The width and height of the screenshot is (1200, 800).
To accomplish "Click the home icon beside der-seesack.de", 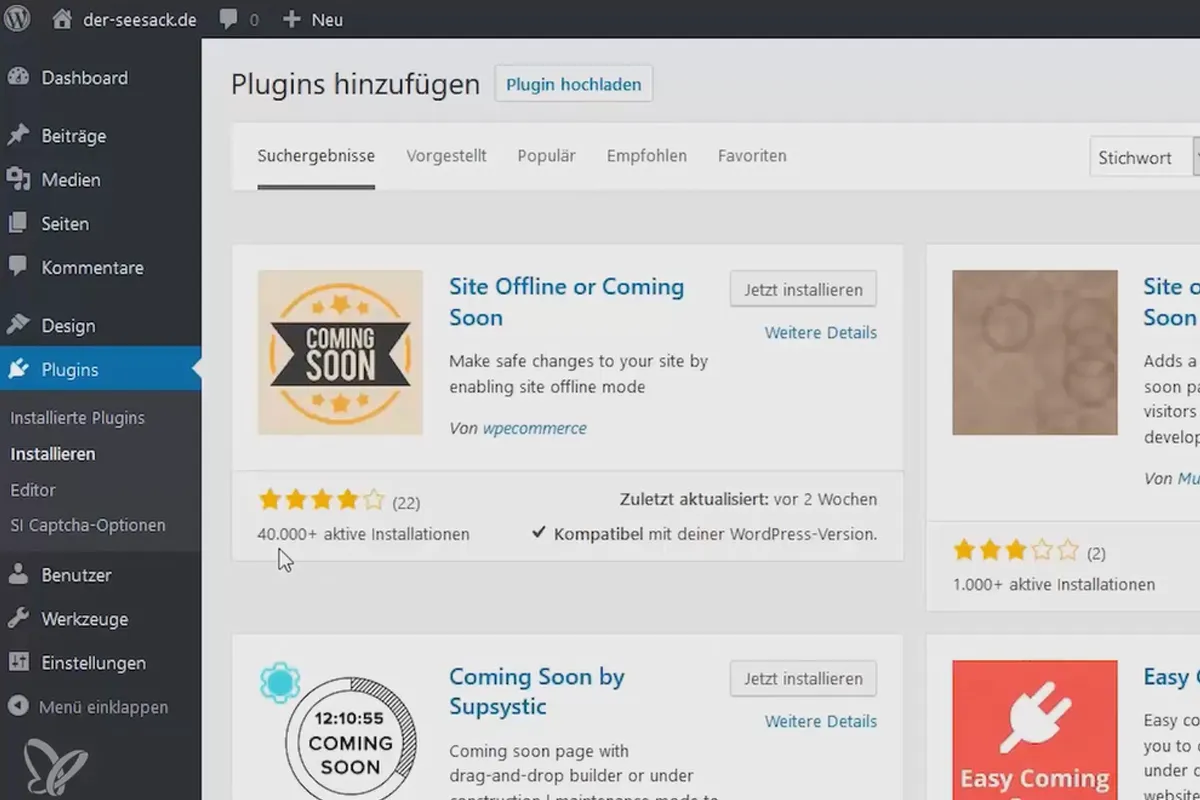I will tap(62, 19).
